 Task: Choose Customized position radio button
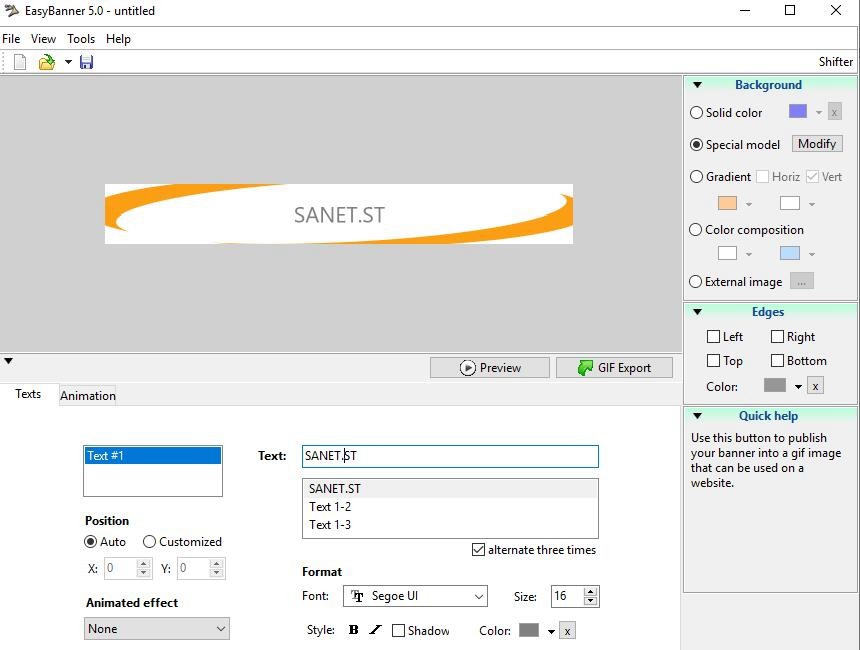click(x=149, y=542)
